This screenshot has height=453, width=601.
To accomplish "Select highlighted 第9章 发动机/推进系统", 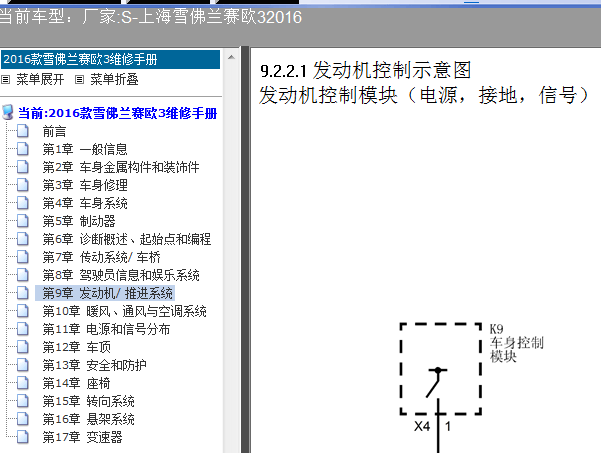I will pyautogui.click(x=105, y=293).
